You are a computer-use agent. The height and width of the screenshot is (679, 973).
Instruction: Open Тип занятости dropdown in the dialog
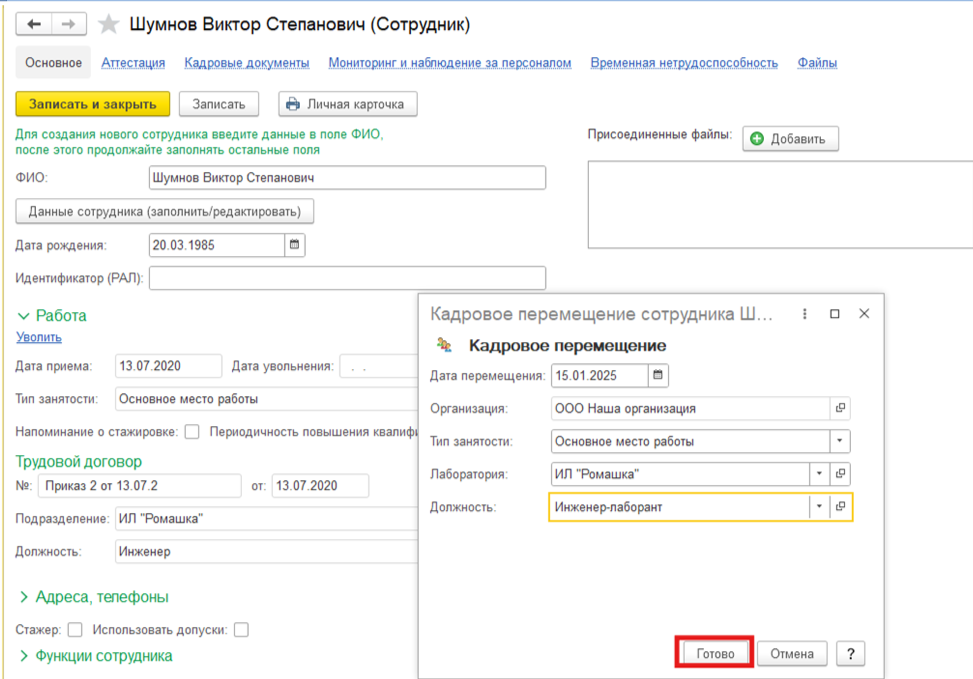coord(840,441)
